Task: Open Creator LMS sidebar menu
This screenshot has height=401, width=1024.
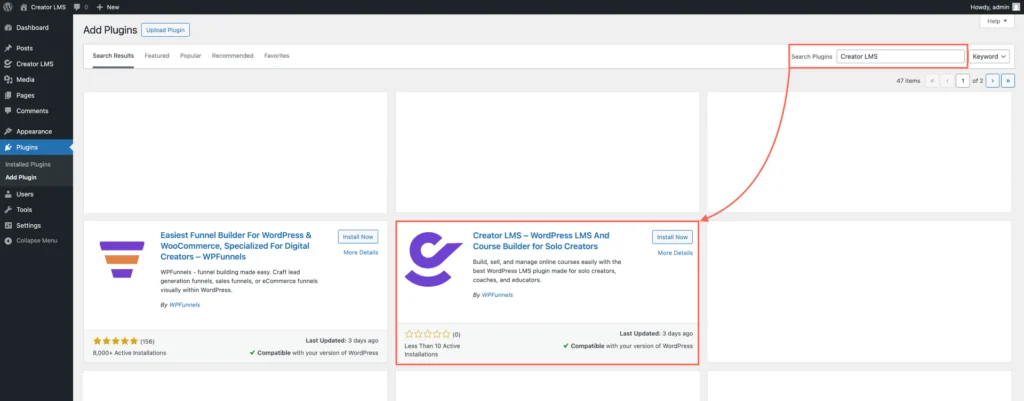Action: tap(37, 64)
